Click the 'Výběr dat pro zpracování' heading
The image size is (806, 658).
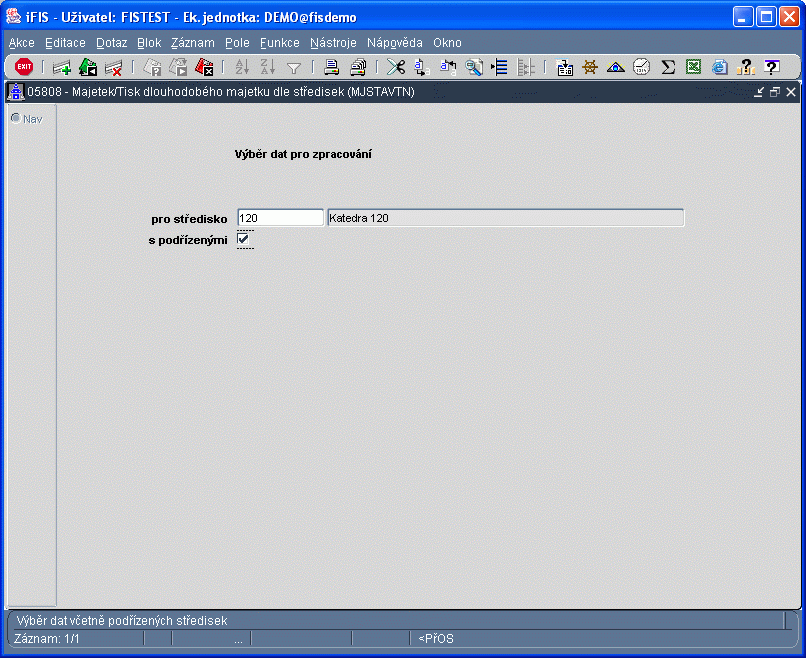(x=303, y=154)
